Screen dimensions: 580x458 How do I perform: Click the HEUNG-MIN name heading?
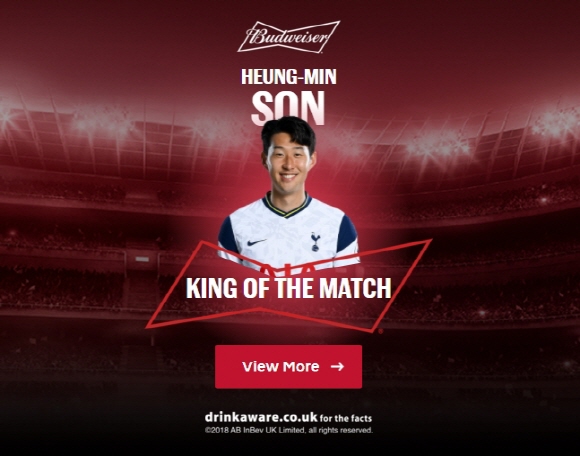289,77
